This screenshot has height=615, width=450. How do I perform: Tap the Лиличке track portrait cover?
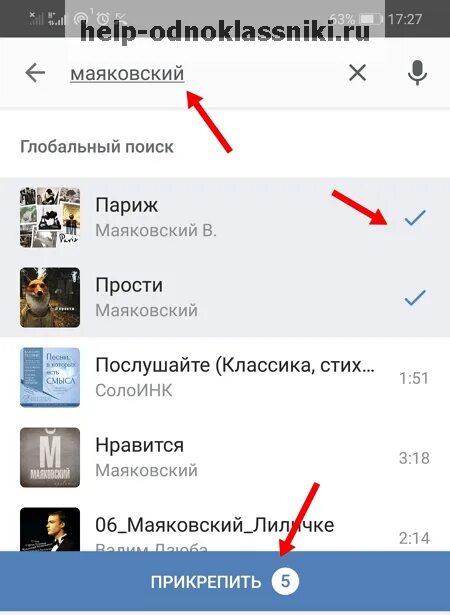[50, 529]
